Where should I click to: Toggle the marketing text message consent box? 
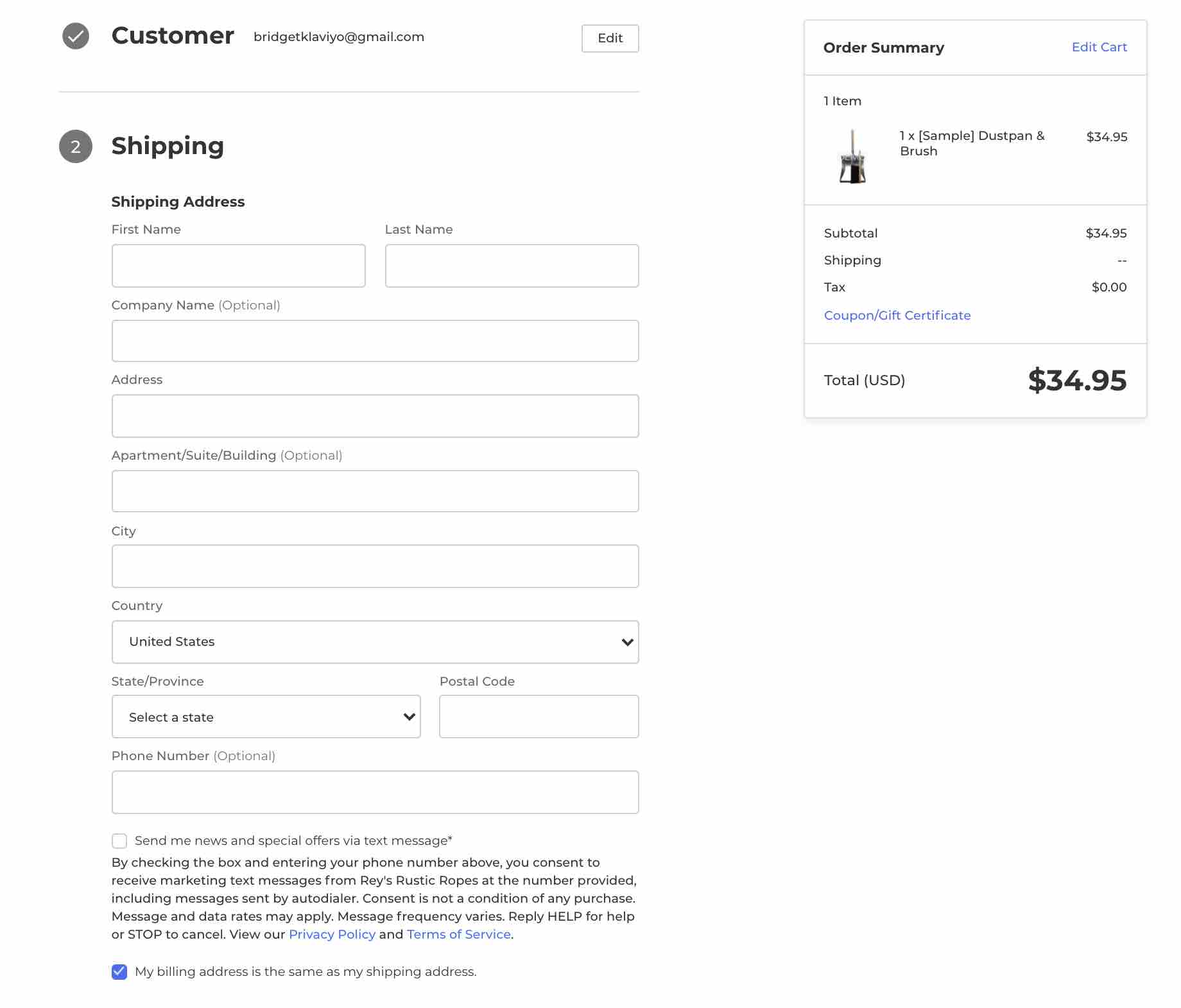point(119,840)
